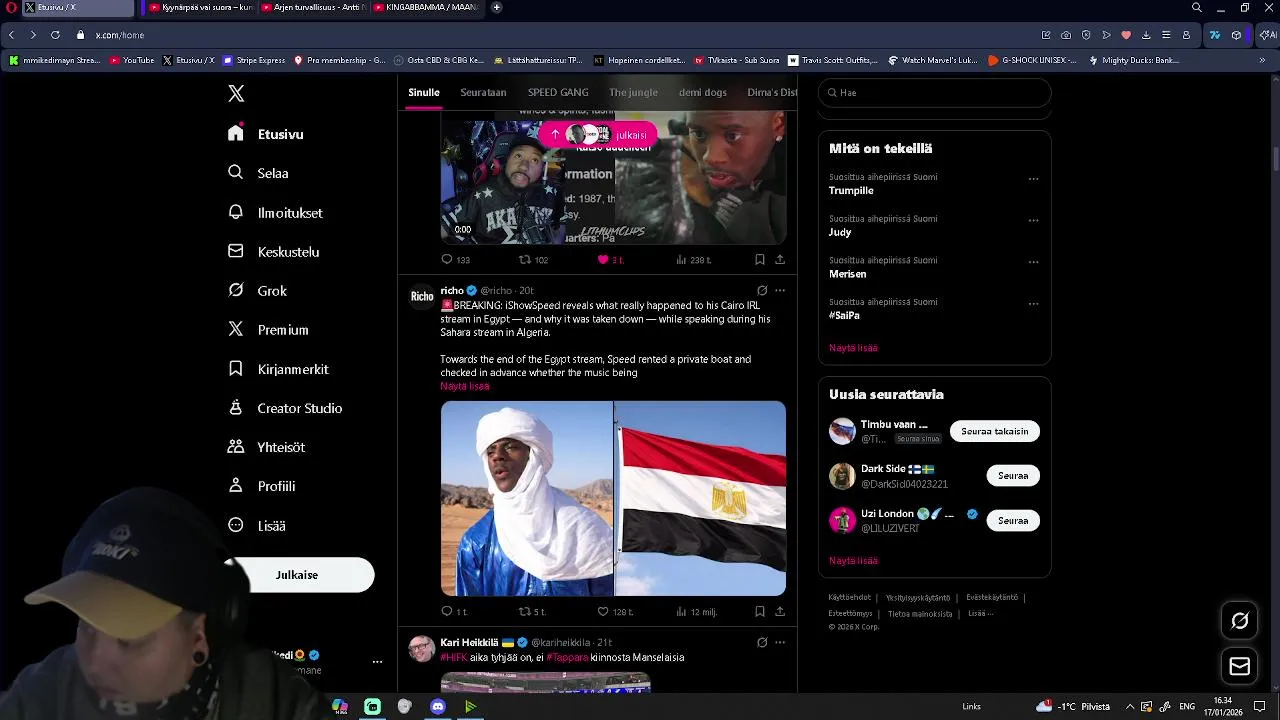Switch to the Seurataan tab

(x=483, y=92)
